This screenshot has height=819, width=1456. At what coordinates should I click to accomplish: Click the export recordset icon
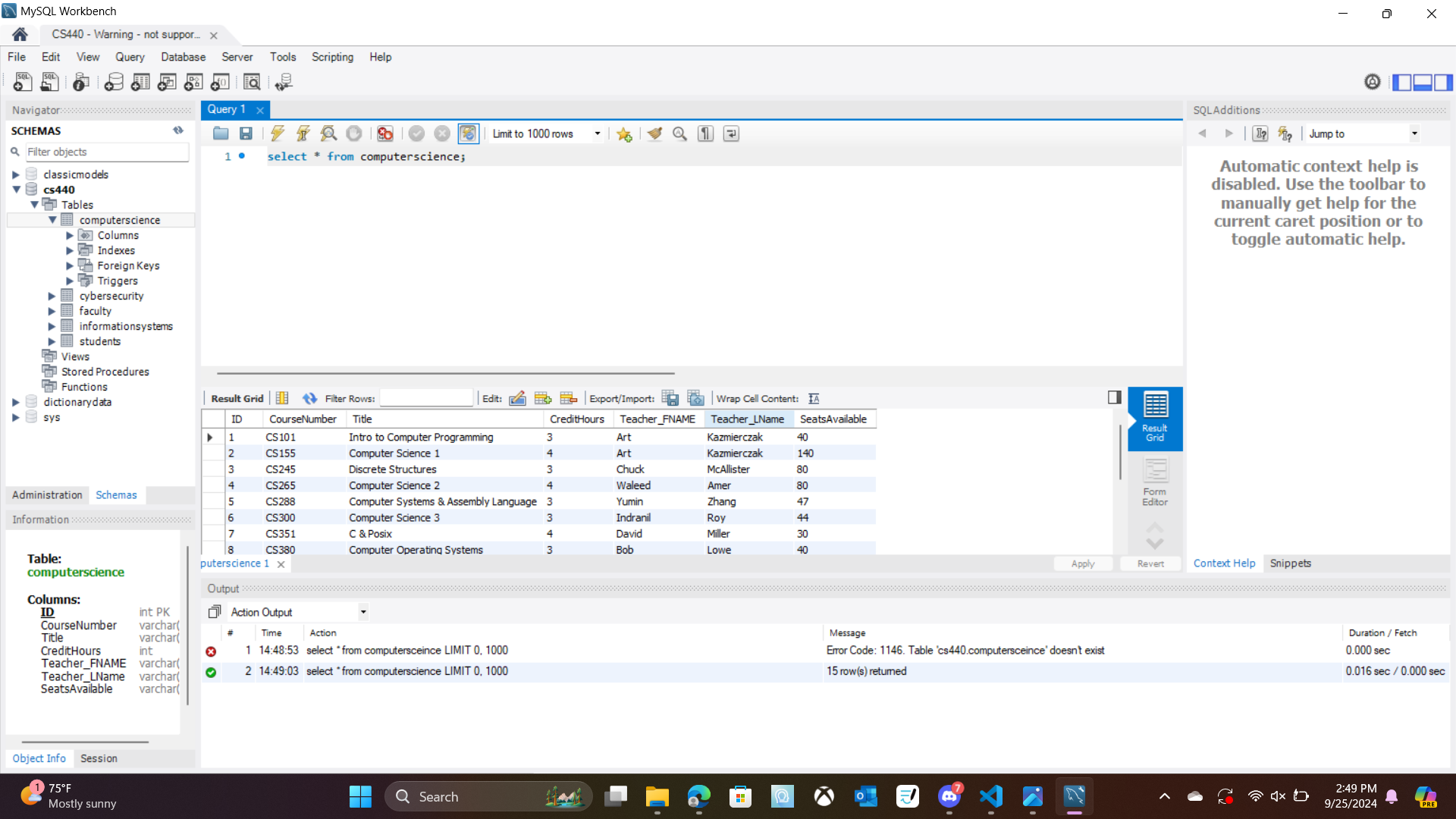point(670,398)
